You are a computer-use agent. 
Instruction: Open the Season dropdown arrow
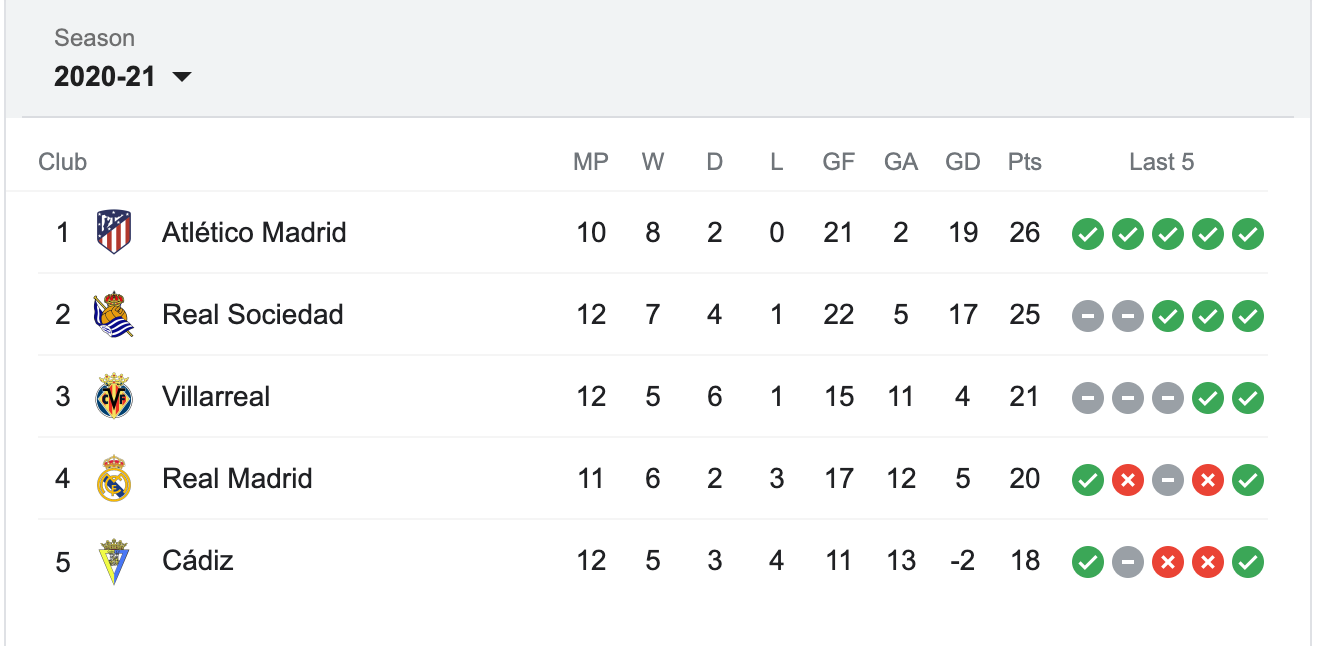pos(181,77)
